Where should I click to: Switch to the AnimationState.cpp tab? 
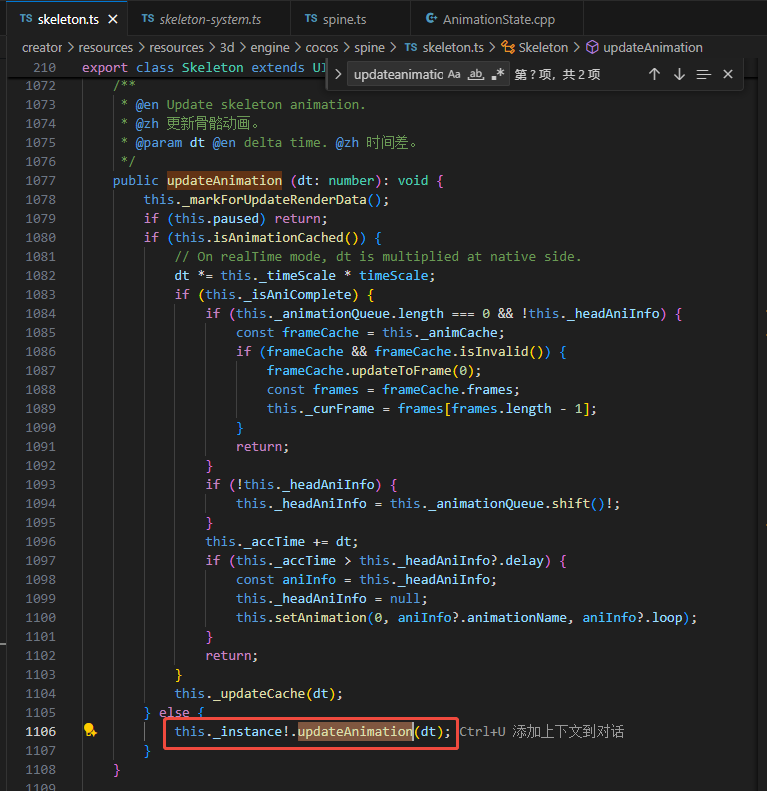click(x=499, y=19)
